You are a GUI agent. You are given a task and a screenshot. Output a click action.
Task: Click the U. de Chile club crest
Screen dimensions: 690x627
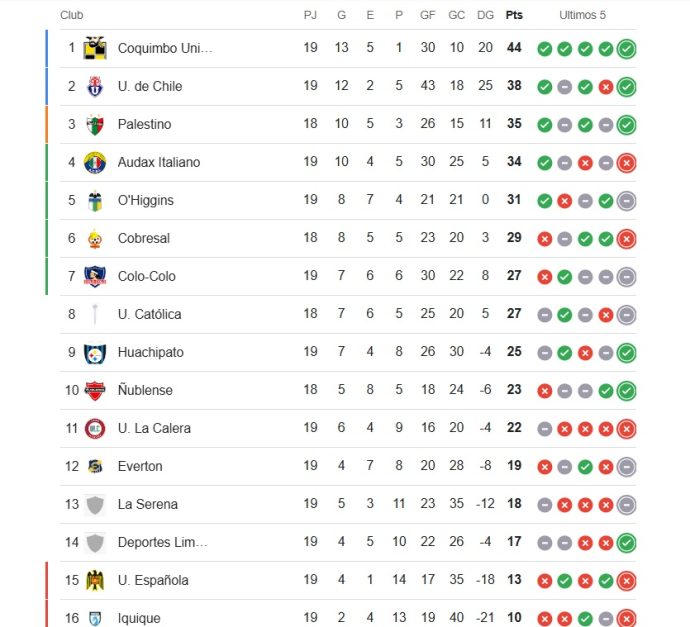click(x=95, y=86)
